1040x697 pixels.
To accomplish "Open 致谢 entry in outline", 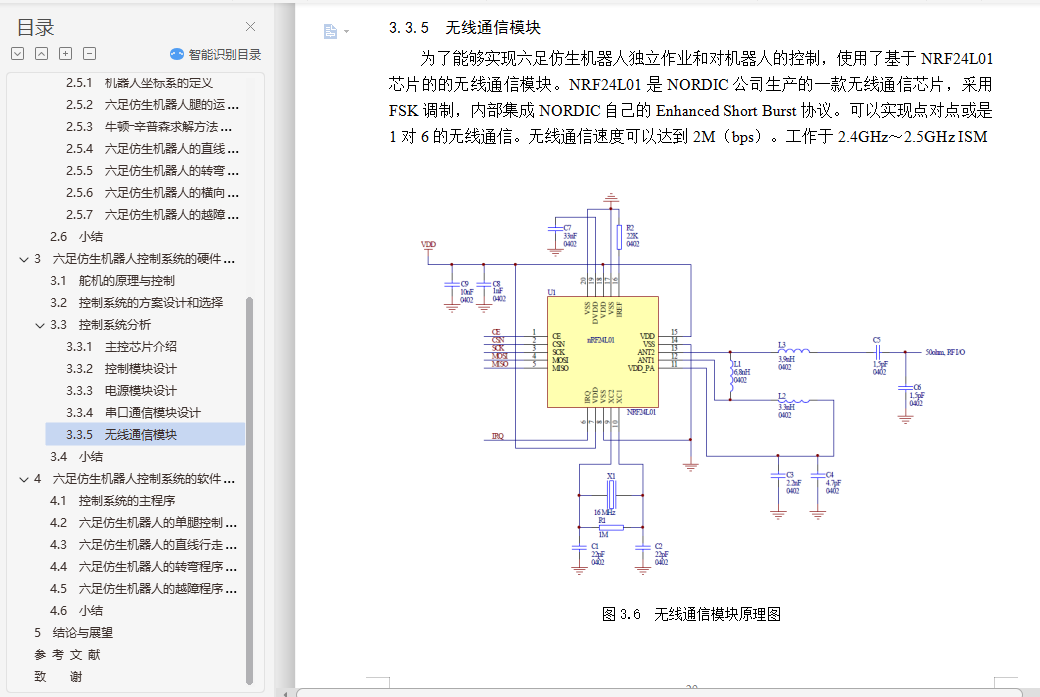I will 58,676.
